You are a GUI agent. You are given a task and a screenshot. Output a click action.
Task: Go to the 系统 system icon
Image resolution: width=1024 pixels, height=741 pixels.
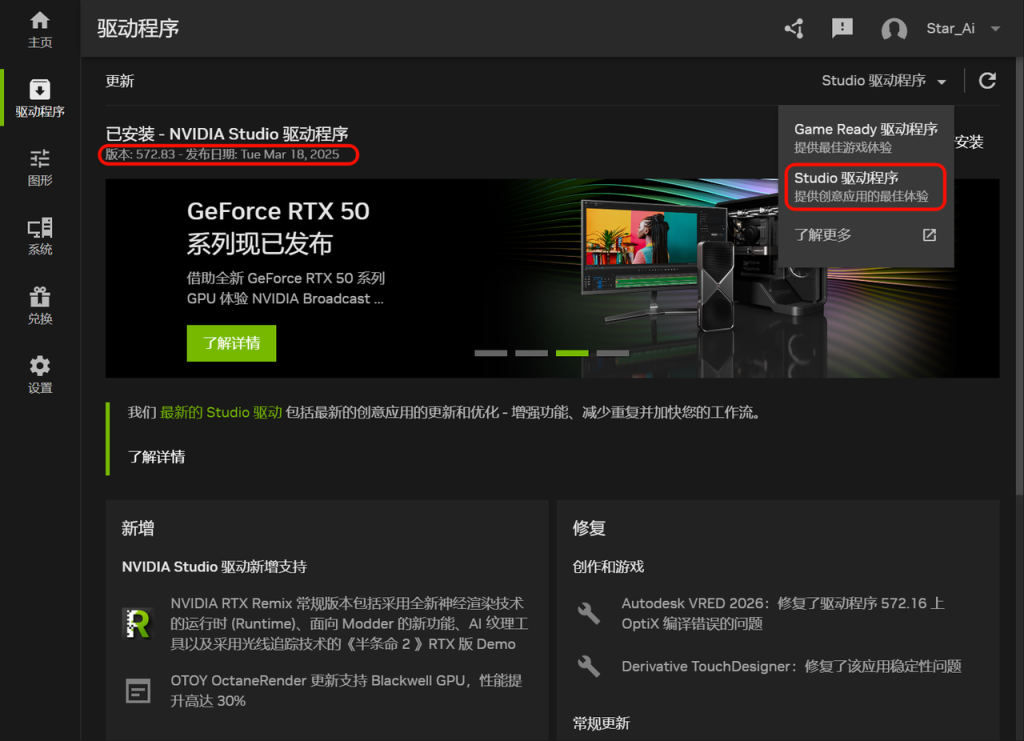tap(40, 236)
